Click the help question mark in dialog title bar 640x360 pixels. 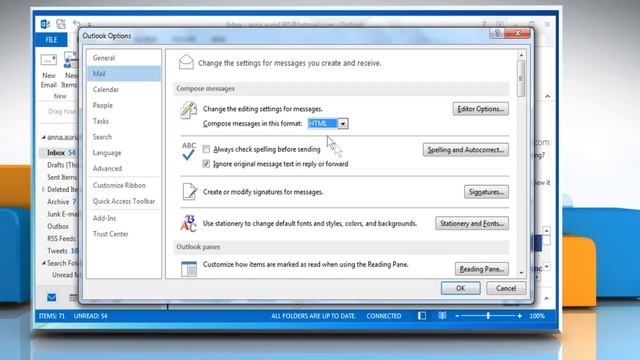pos(497,33)
